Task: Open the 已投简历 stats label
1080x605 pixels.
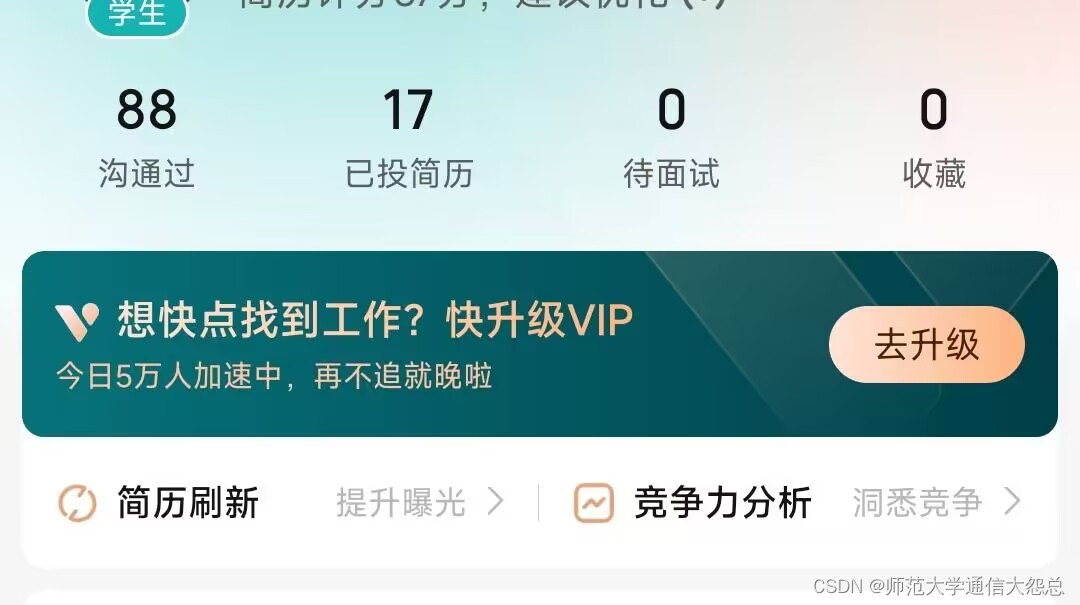Action: 409,173
